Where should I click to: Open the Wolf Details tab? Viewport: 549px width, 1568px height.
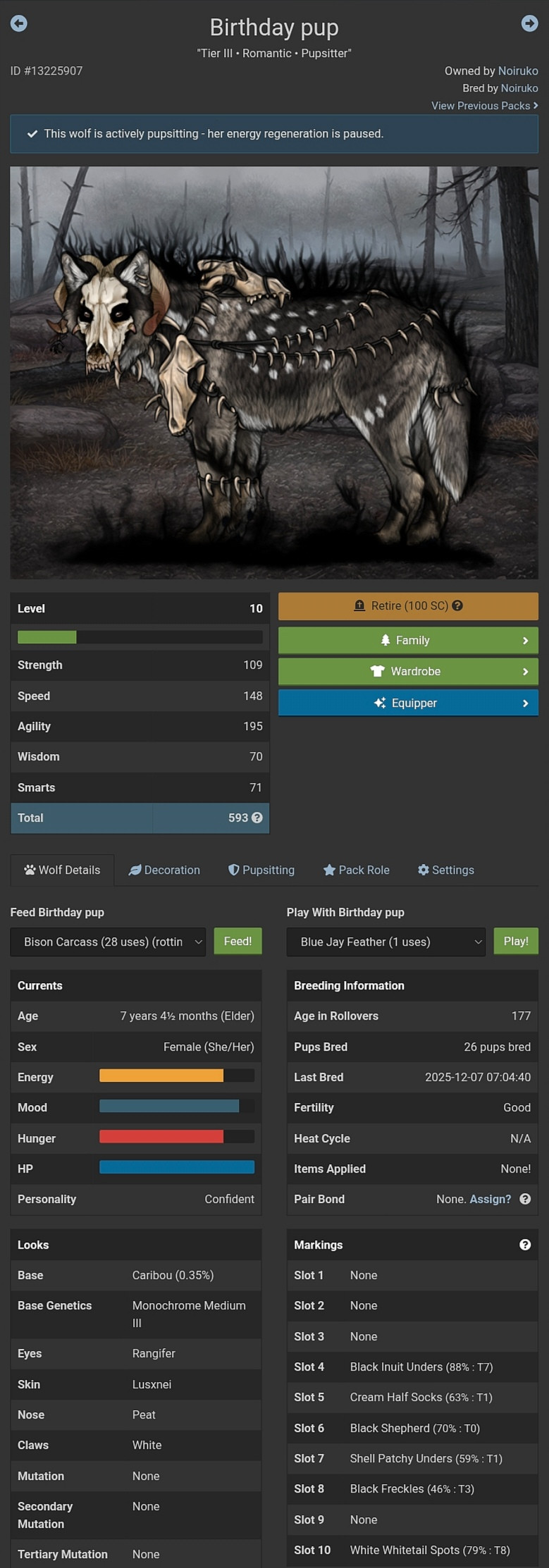coord(62,870)
